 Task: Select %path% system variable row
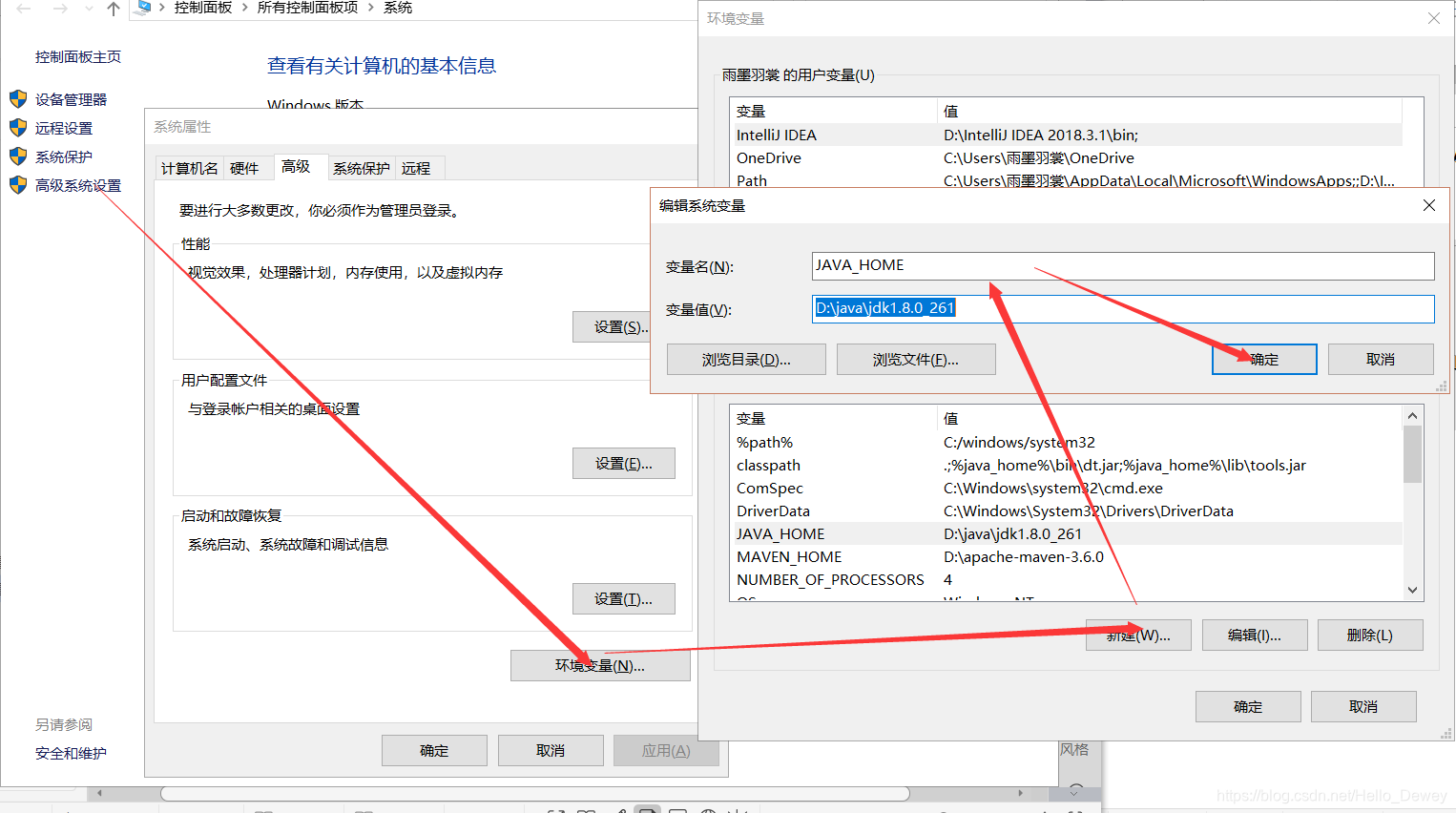click(x=1066, y=442)
